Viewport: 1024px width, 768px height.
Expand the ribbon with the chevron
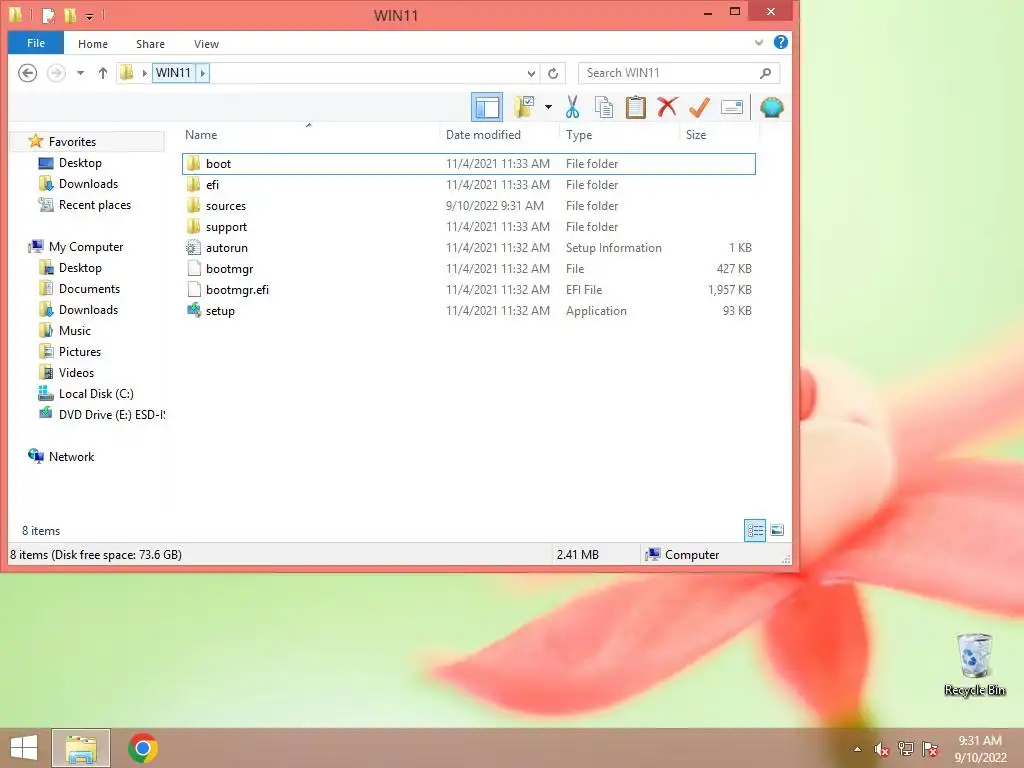758,43
